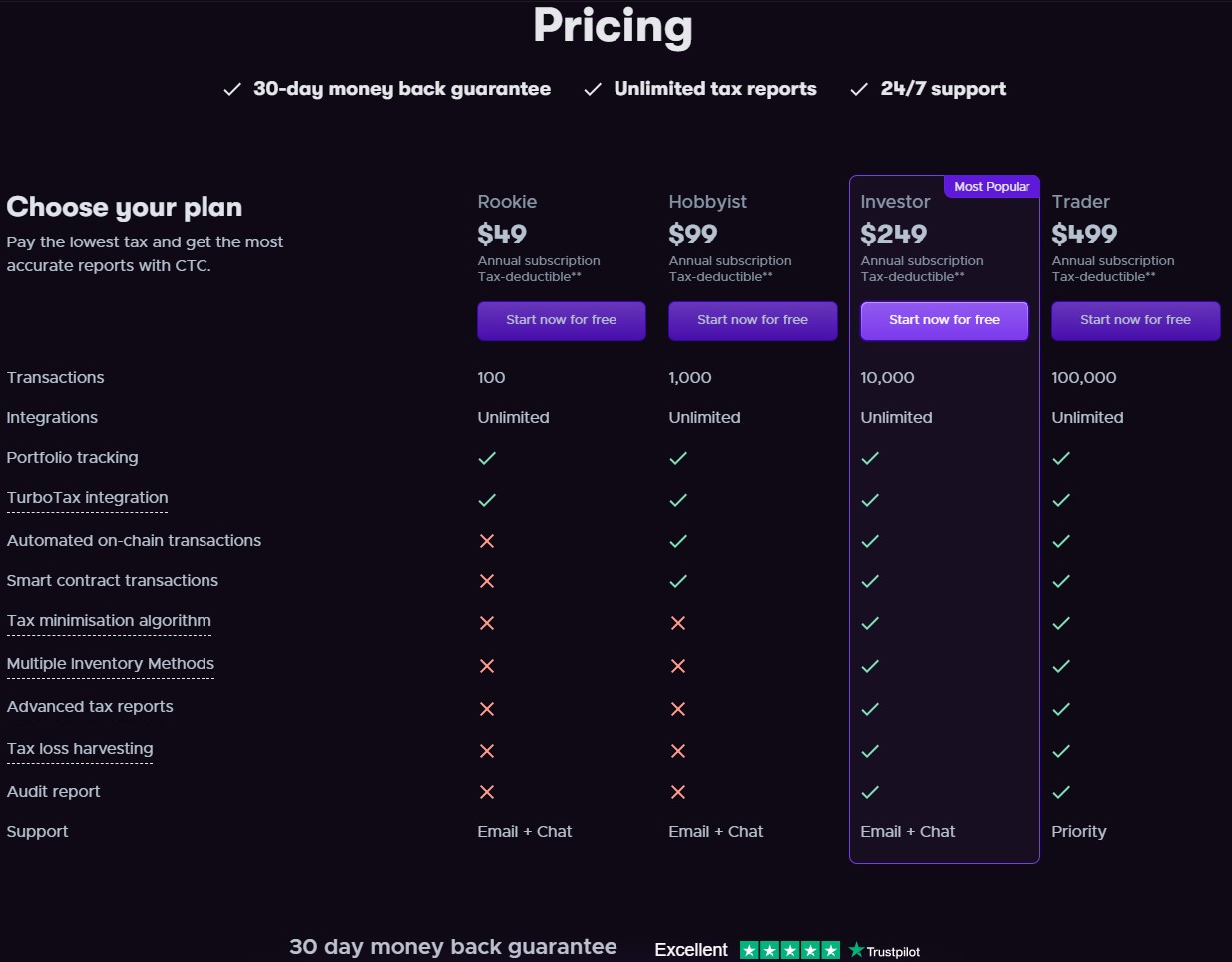The width and height of the screenshot is (1232, 962).
Task: Click the Advanced tax reports label
Action: point(90,707)
